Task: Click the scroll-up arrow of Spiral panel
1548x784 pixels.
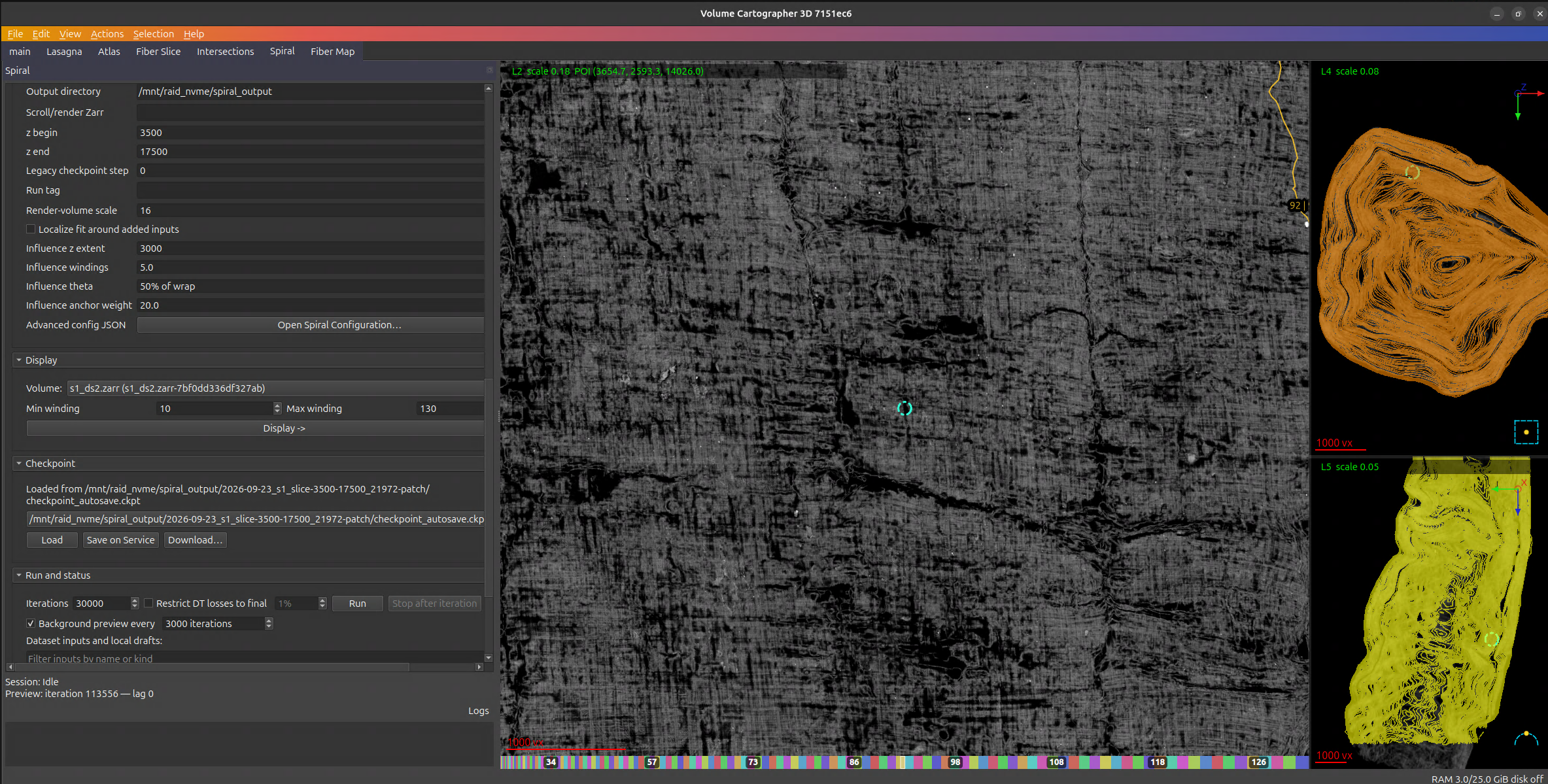Action: point(489,88)
